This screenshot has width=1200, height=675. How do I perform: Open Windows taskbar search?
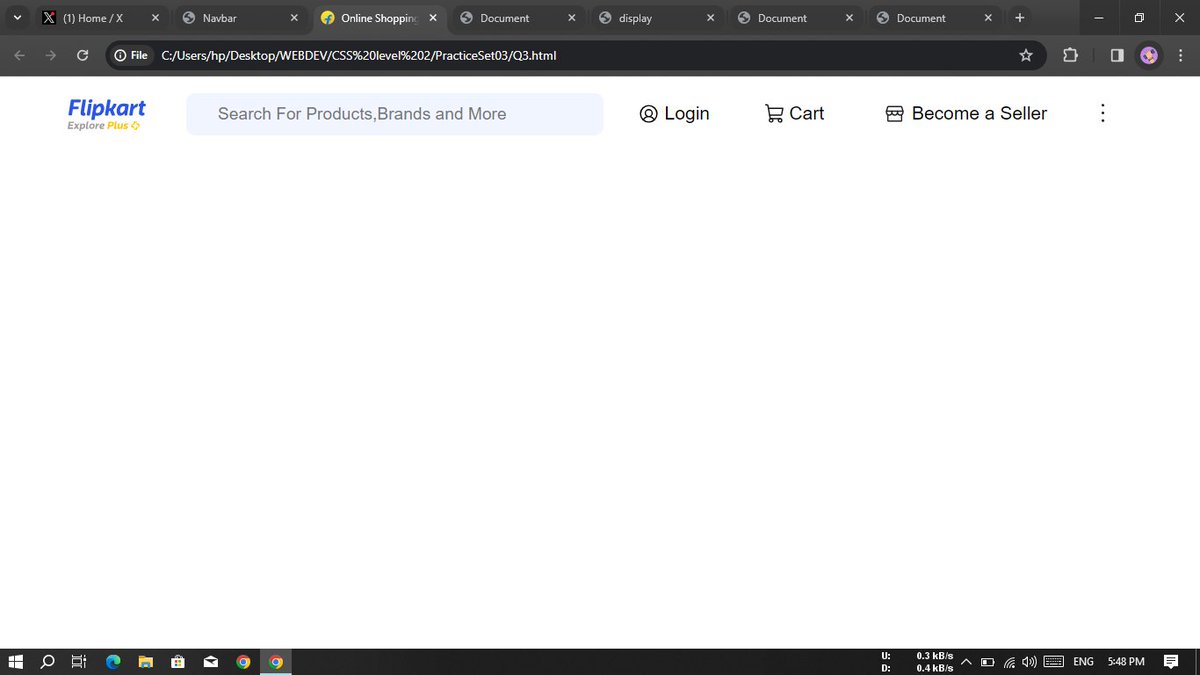click(x=47, y=662)
